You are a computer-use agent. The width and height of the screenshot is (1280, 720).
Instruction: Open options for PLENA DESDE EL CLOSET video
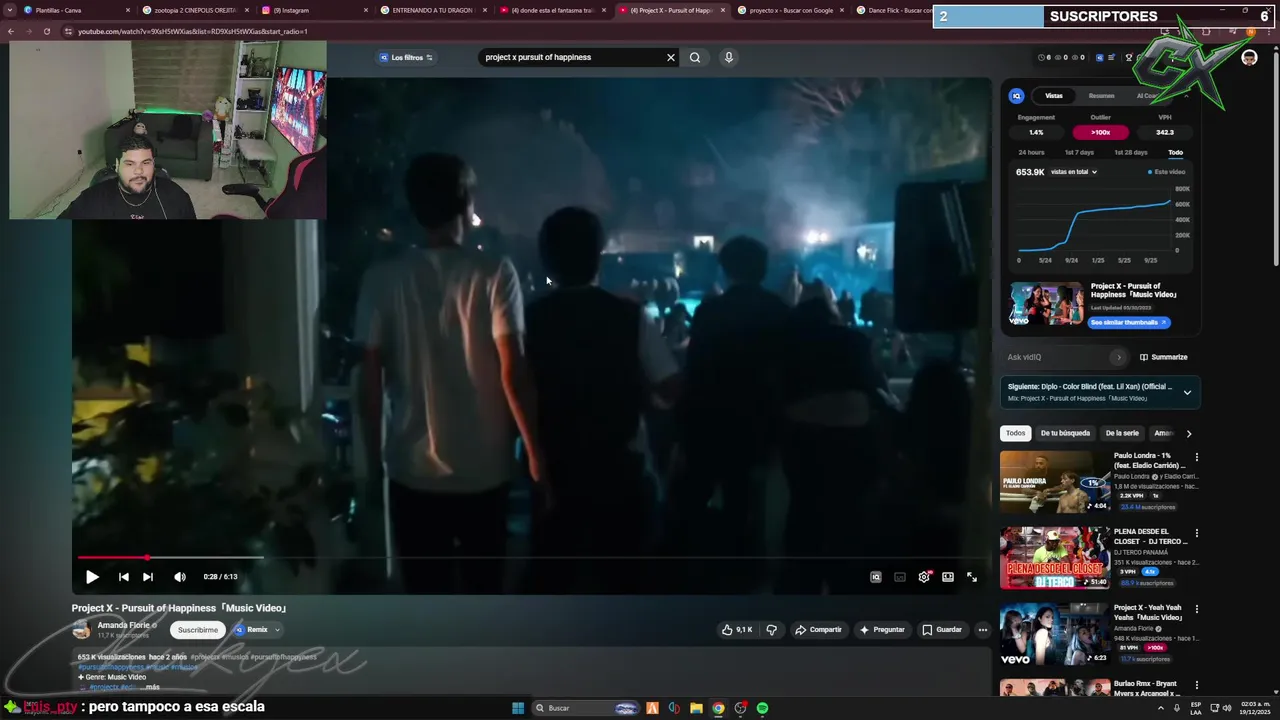[x=1196, y=533]
